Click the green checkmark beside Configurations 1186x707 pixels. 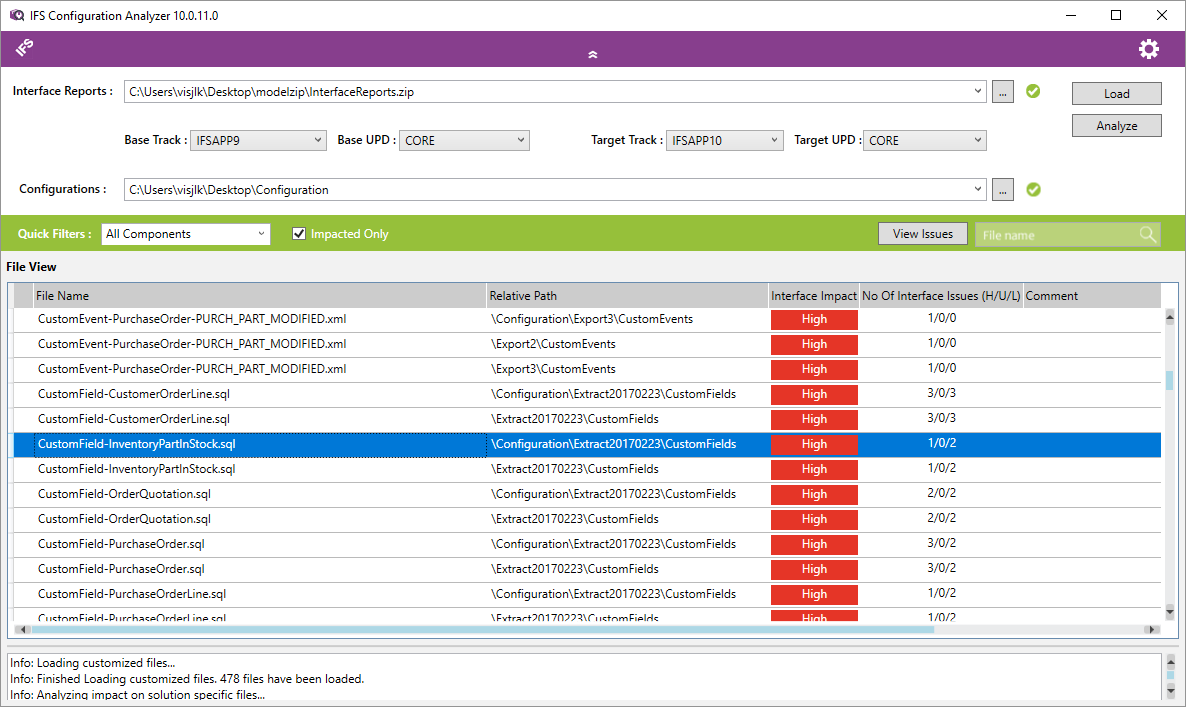coord(1033,189)
